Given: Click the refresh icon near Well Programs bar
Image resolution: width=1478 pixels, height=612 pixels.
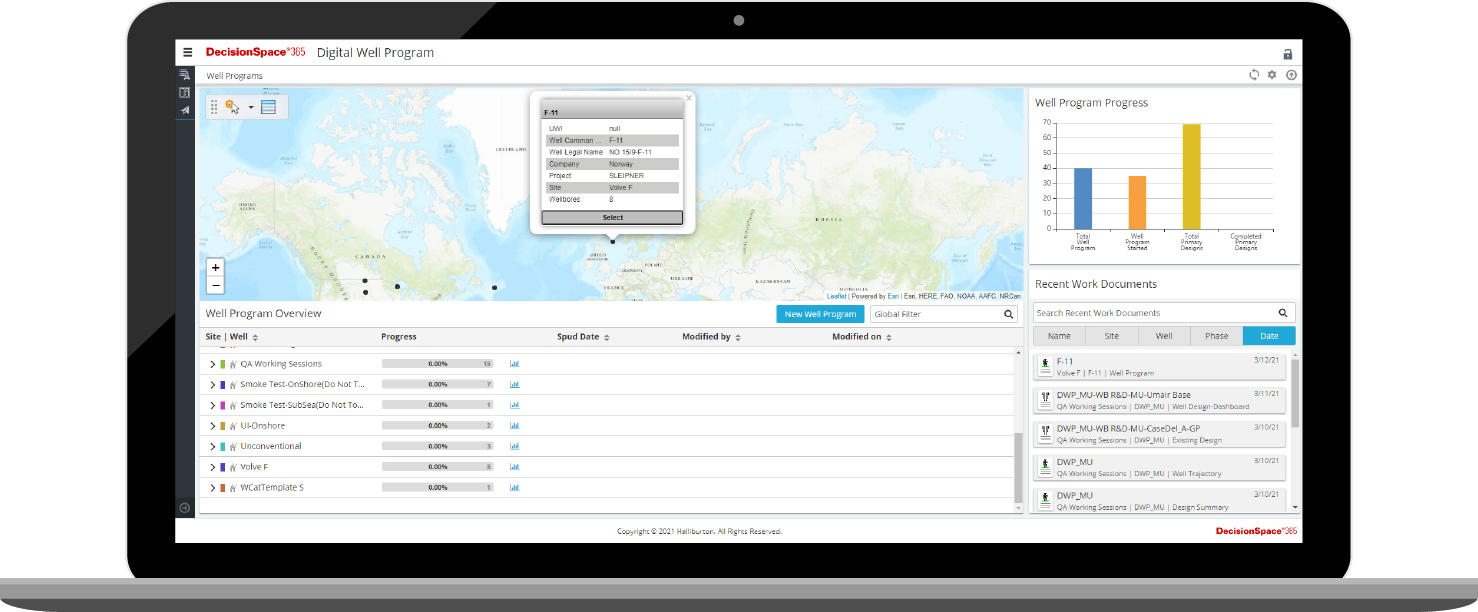Looking at the screenshot, I should tap(1254, 75).
